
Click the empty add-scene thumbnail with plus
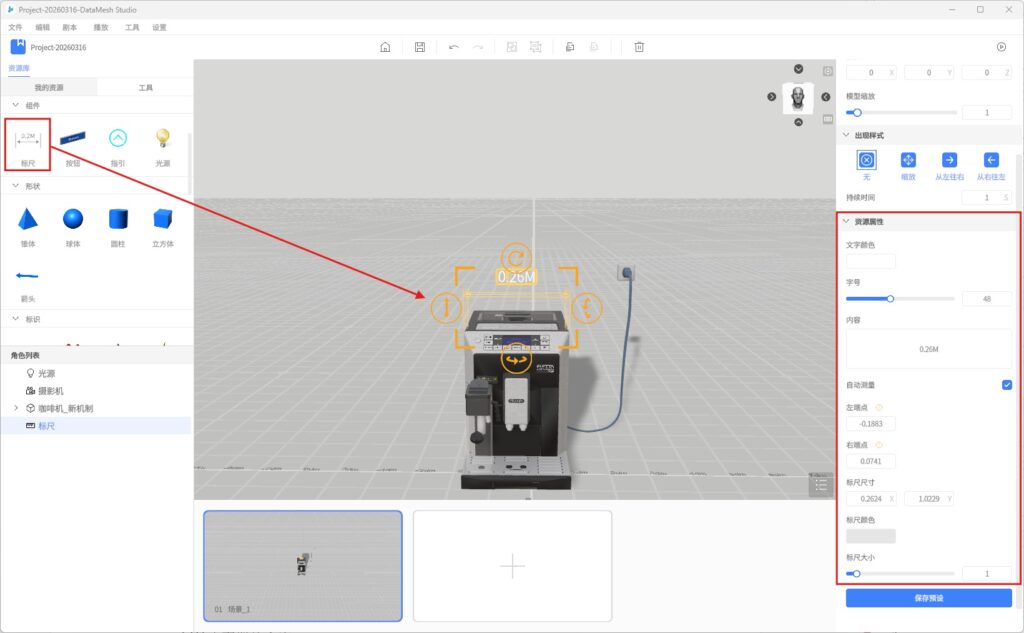click(512, 566)
